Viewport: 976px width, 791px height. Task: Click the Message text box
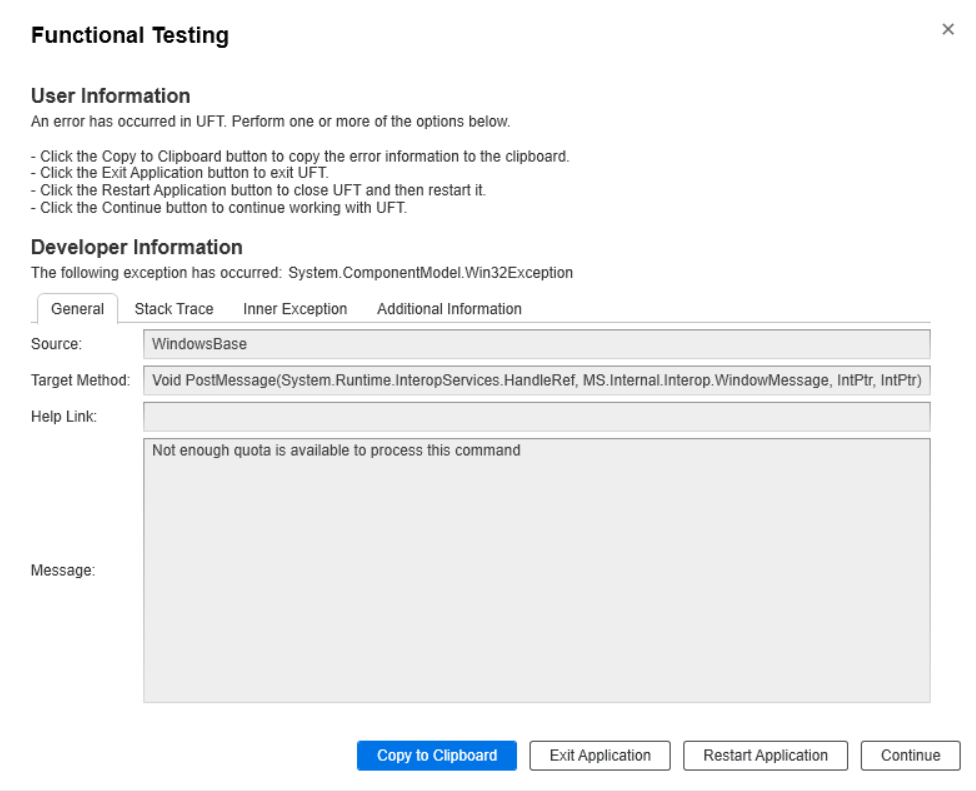pos(537,570)
